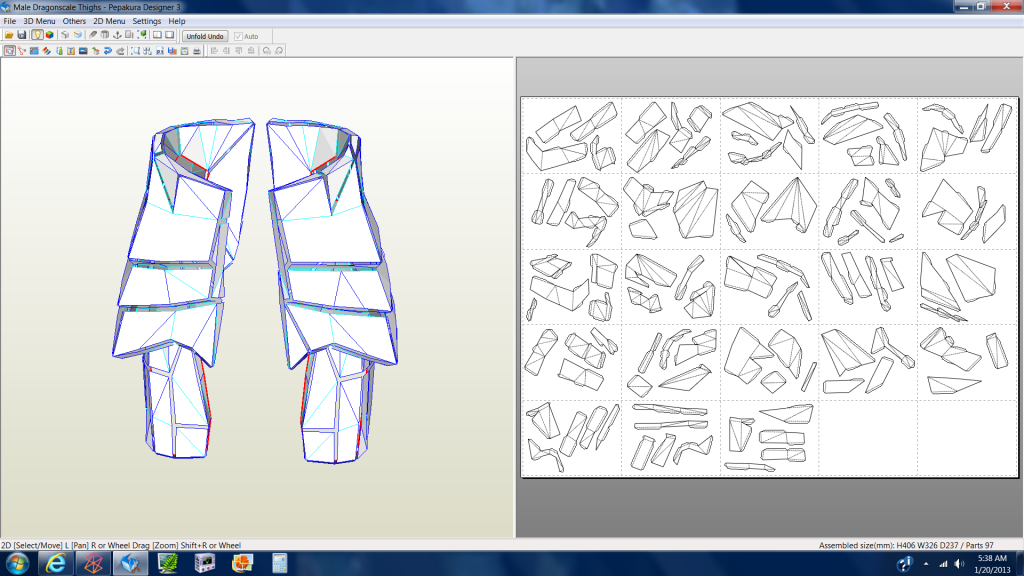
Task: Click the printer icon
Action: 197,51
